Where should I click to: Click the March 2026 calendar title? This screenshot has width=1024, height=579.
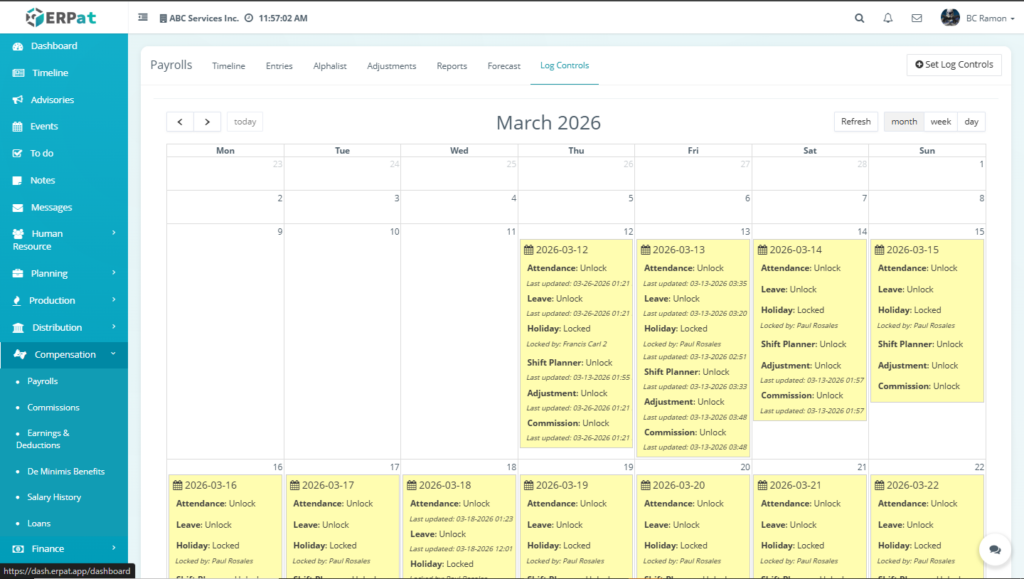[549, 123]
